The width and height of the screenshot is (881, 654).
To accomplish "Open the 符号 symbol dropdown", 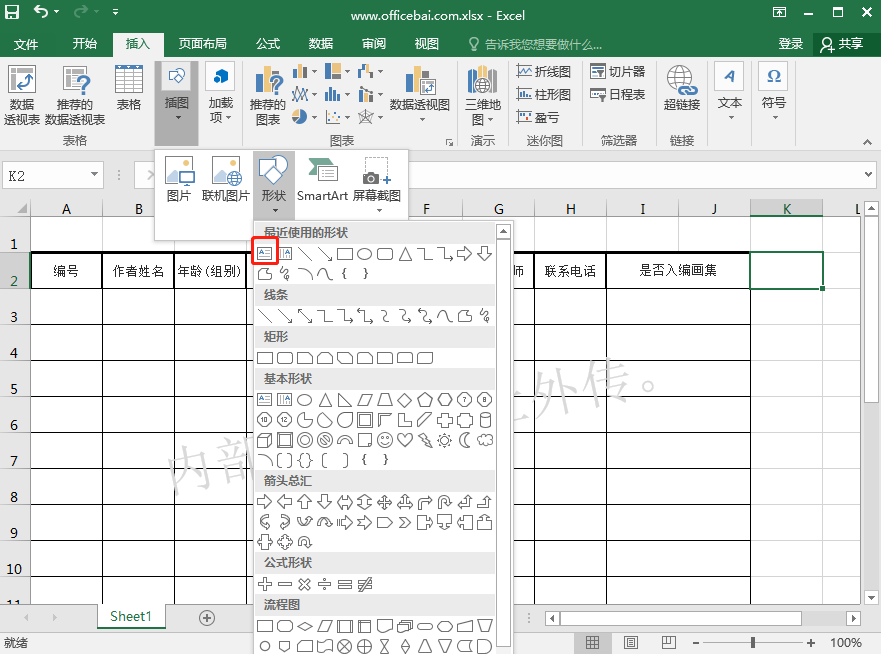I will coord(774,93).
